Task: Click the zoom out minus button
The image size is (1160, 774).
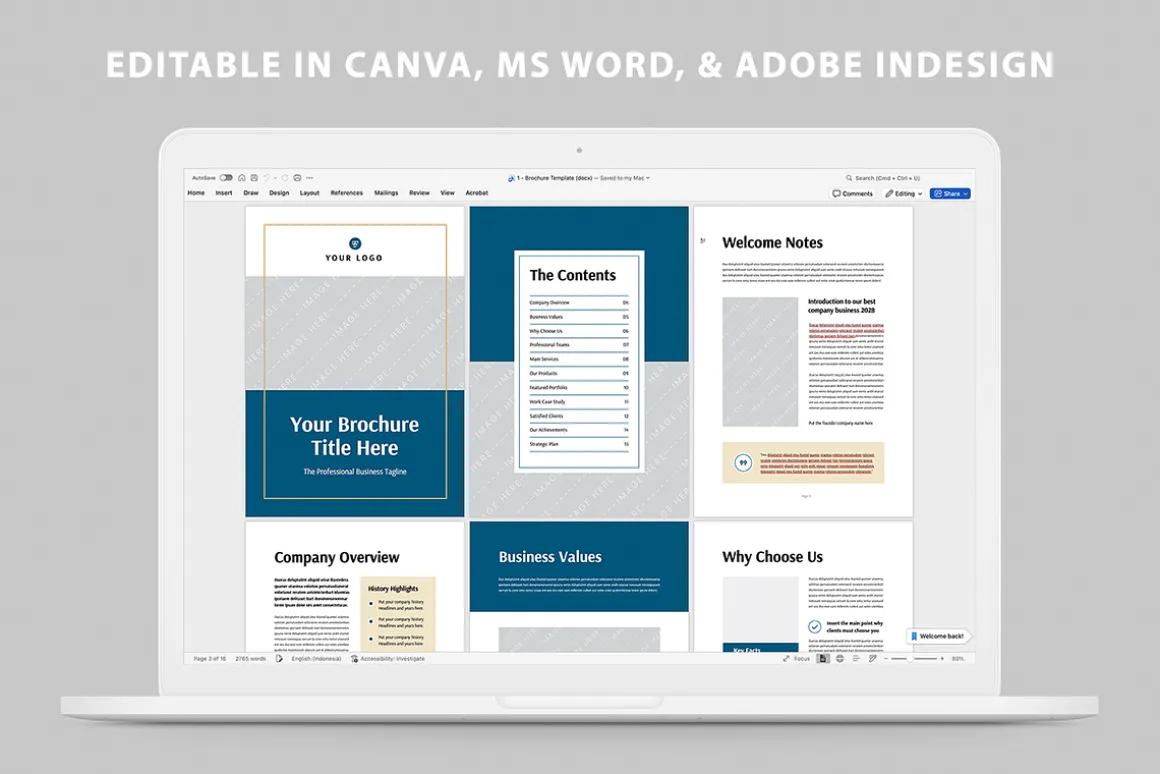Action: [886, 659]
